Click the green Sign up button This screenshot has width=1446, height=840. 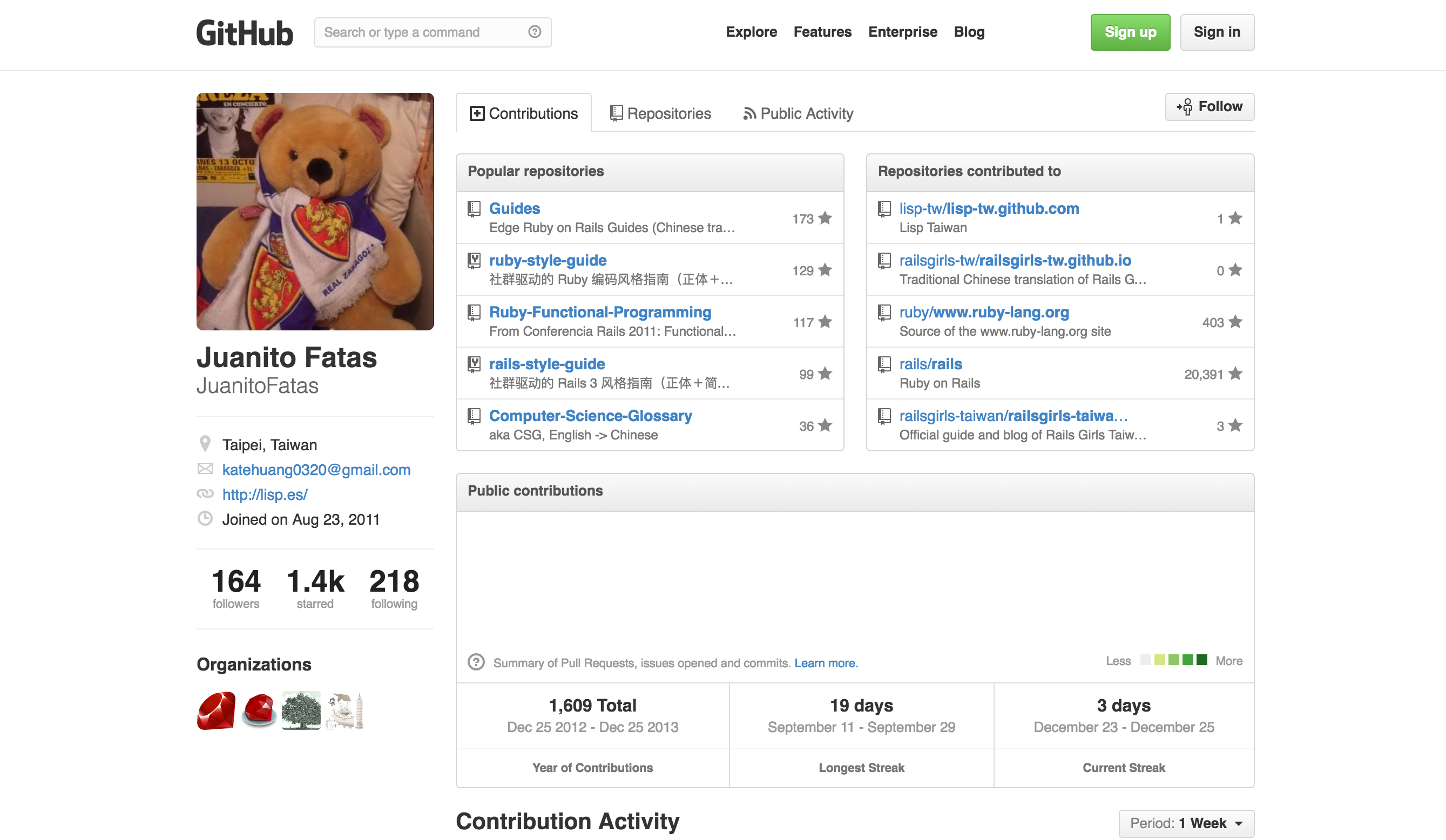click(1130, 32)
